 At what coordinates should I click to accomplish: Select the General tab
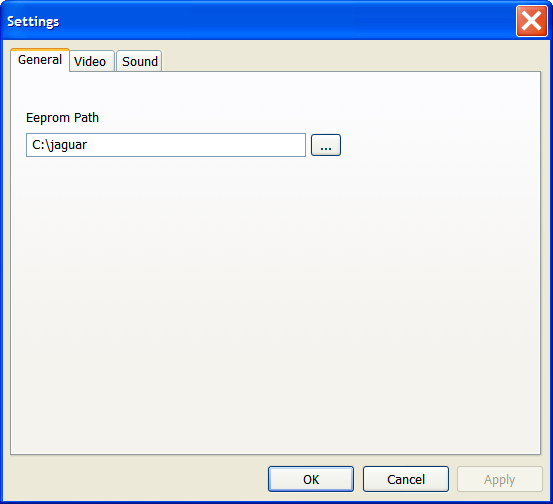pyautogui.click(x=40, y=60)
